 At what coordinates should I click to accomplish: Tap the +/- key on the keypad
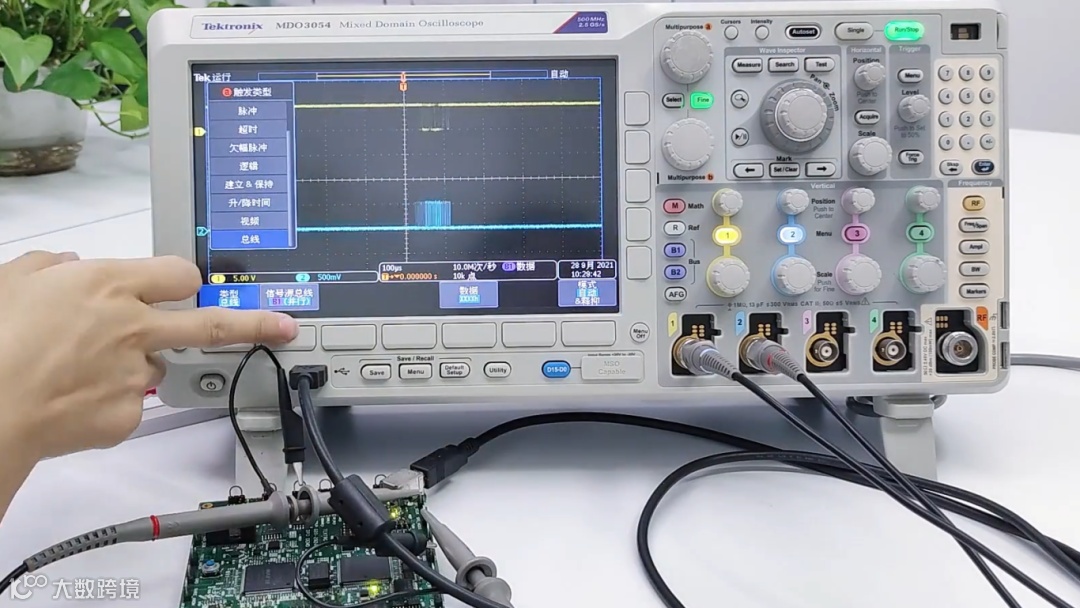(988, 143)
